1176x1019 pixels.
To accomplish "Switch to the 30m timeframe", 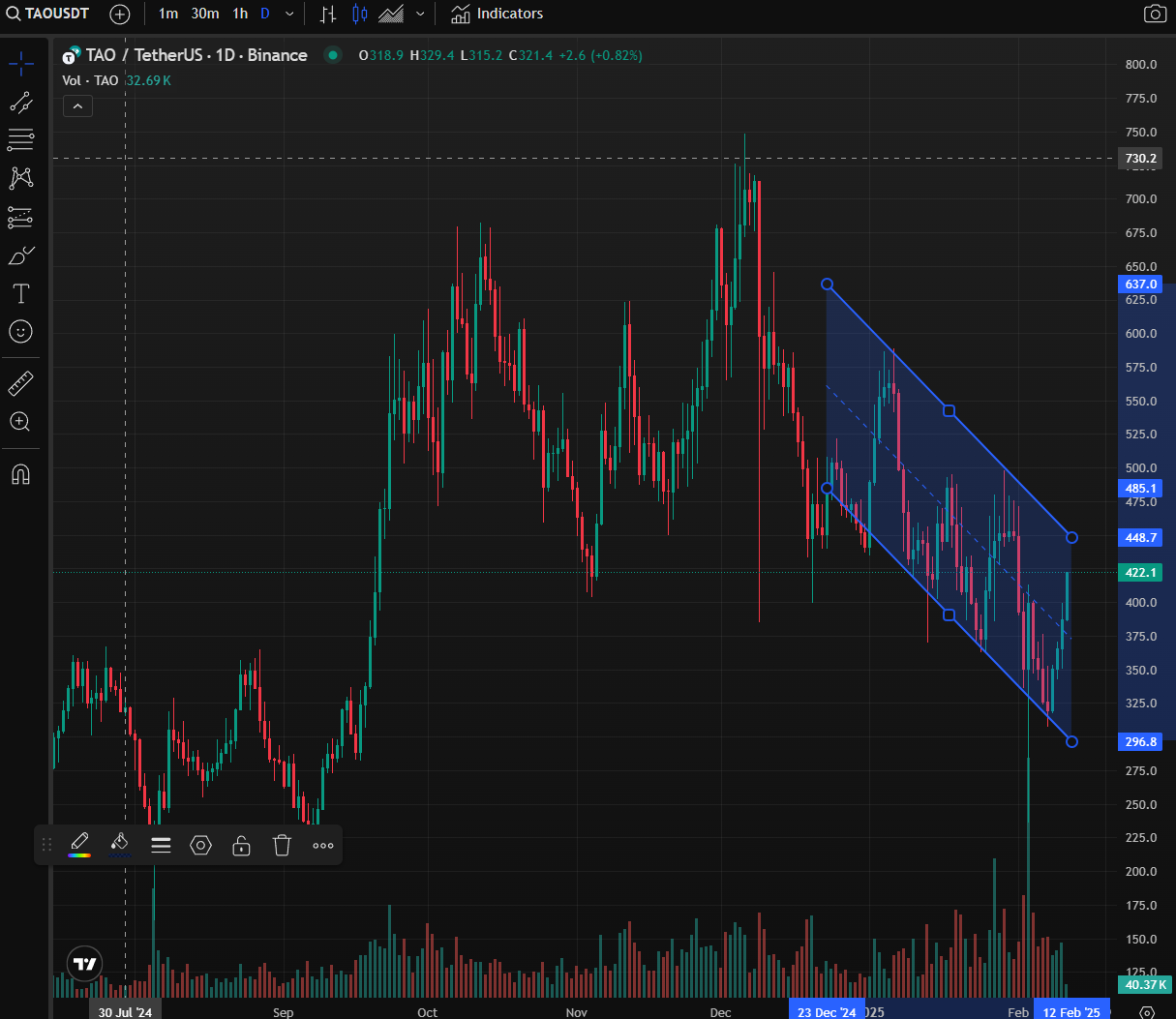I will pos(204,14).
